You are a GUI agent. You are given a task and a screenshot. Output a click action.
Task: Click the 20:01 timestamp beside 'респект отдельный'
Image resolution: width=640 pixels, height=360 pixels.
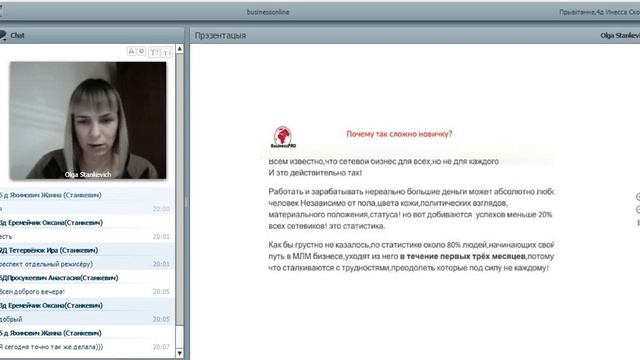click(x=161, y=264)
